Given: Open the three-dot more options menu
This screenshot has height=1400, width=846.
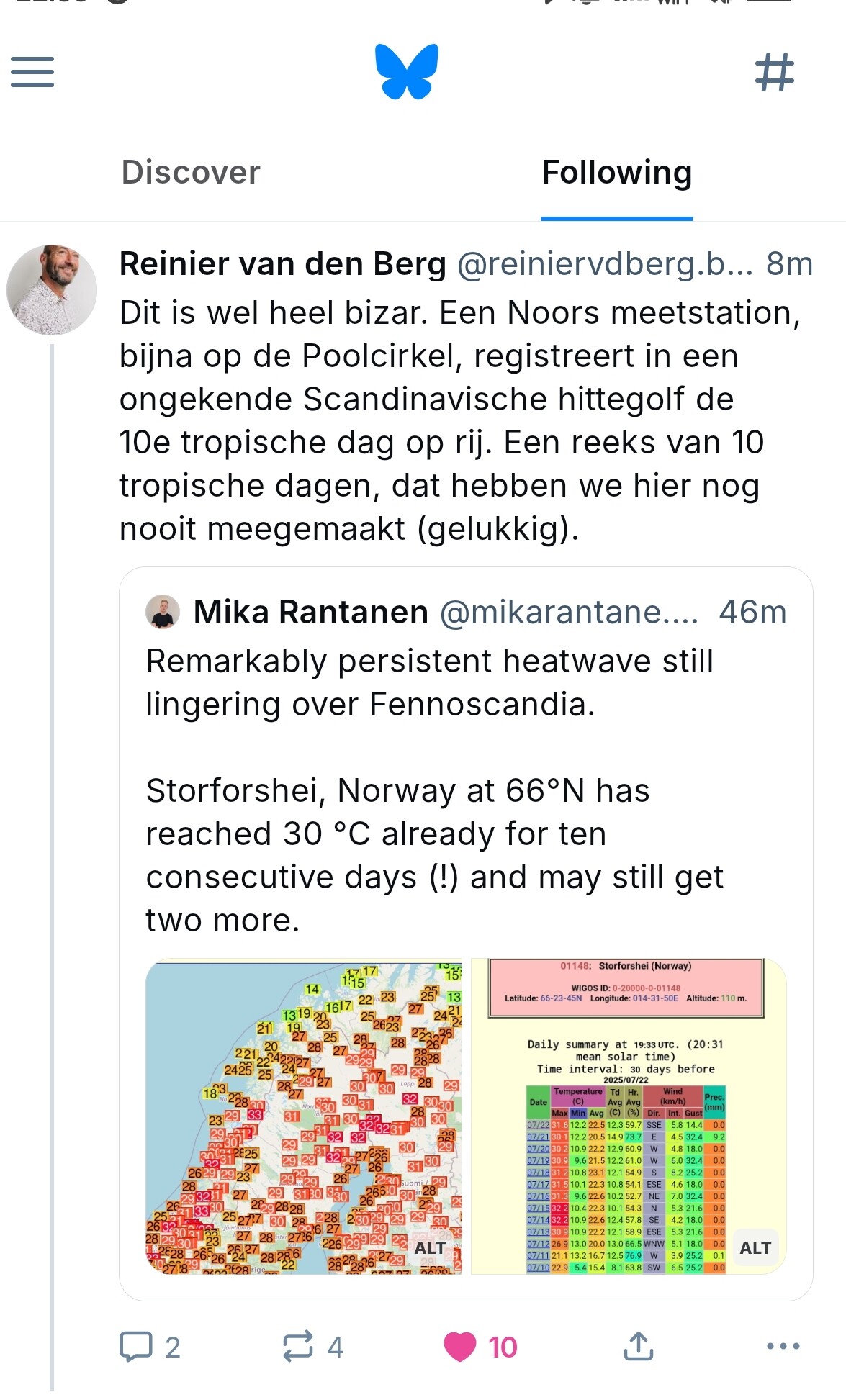Looking at the screenshot, I should pyautogui.click(x=783, y=1347).
